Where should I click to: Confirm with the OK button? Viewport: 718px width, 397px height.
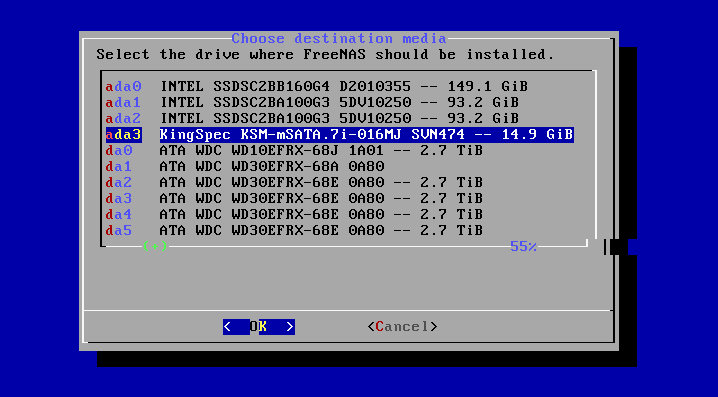tap(259, 327)
